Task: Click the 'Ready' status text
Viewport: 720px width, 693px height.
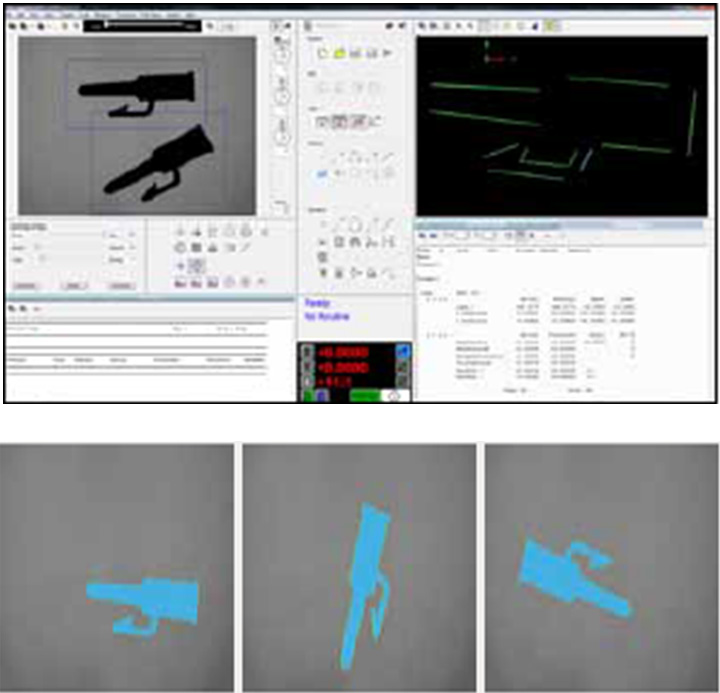Action: coord(317,303)
